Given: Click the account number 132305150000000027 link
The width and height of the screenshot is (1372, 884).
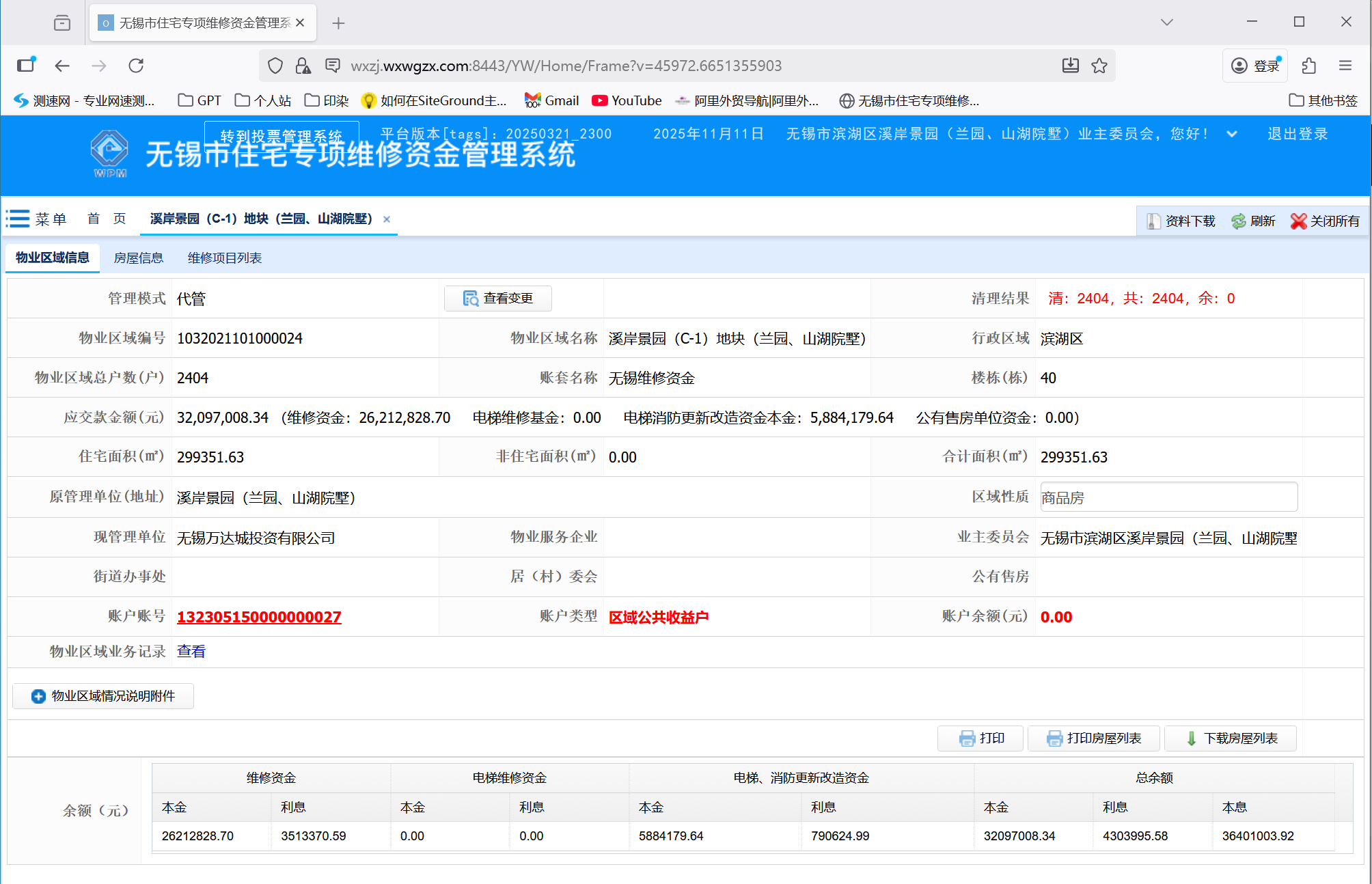Looking at the screenshot, I should [x=258, y=616].
